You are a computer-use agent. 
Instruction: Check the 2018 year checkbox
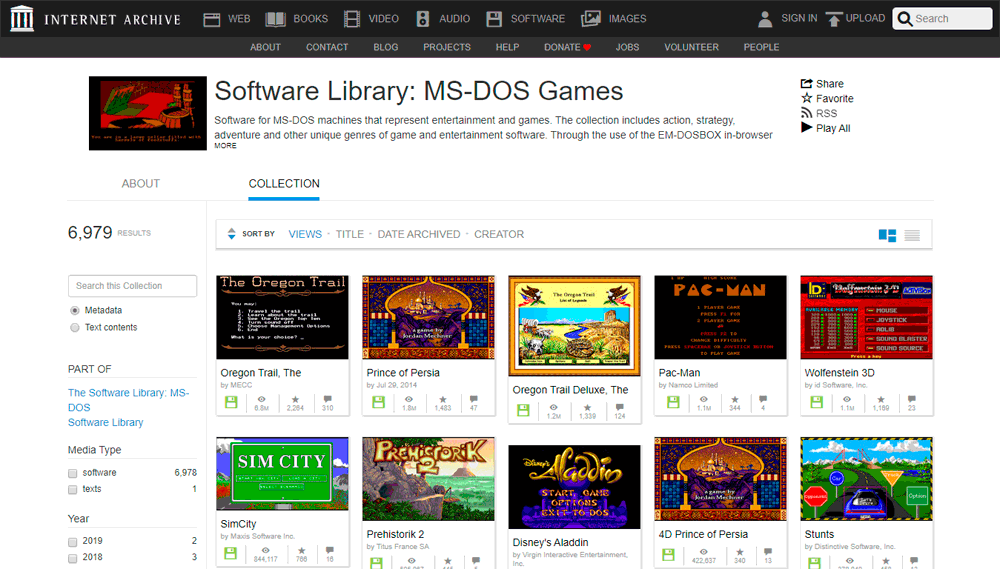(x=73, y=558)
